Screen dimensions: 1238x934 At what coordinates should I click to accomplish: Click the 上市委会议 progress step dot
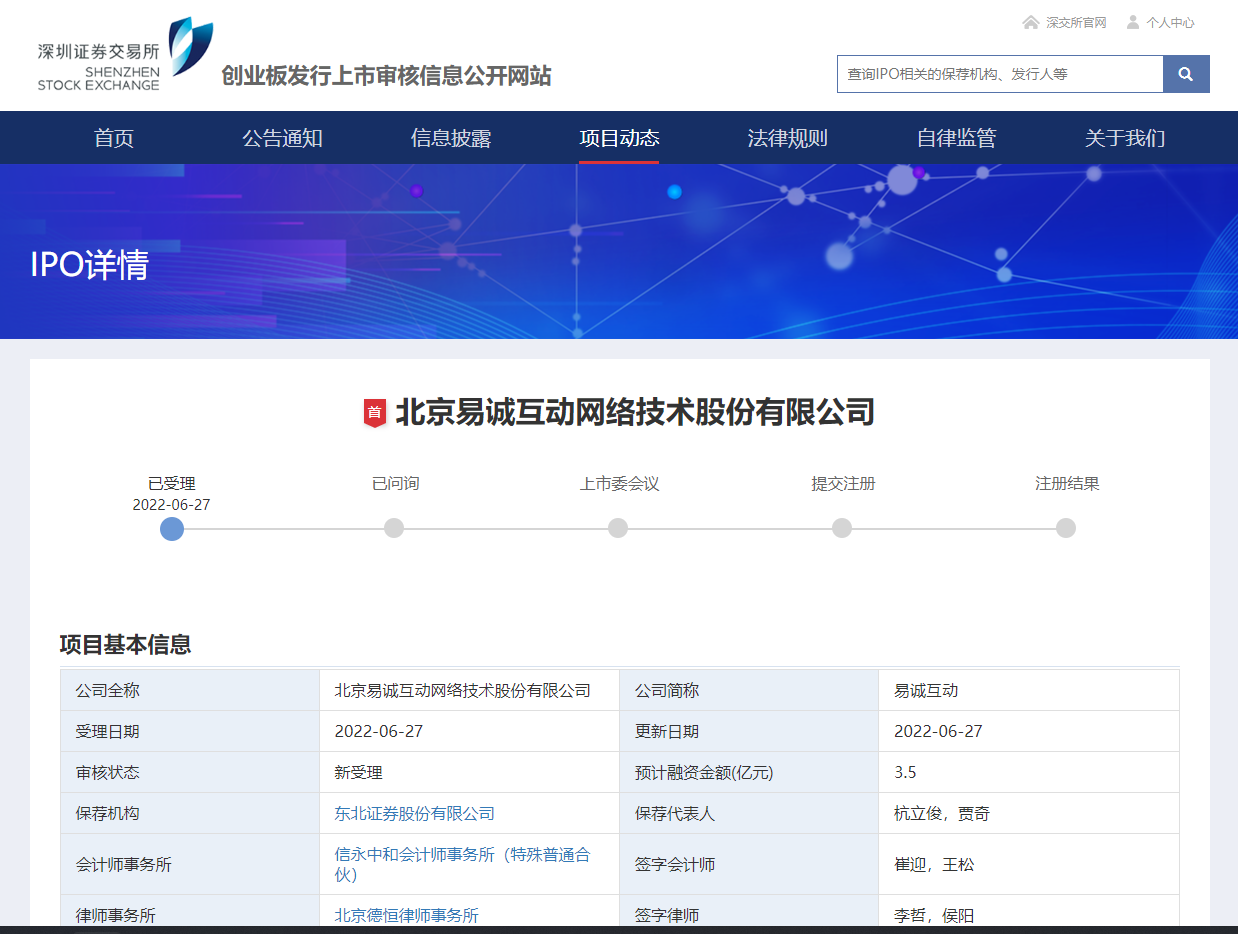click(x=618, y=528)
